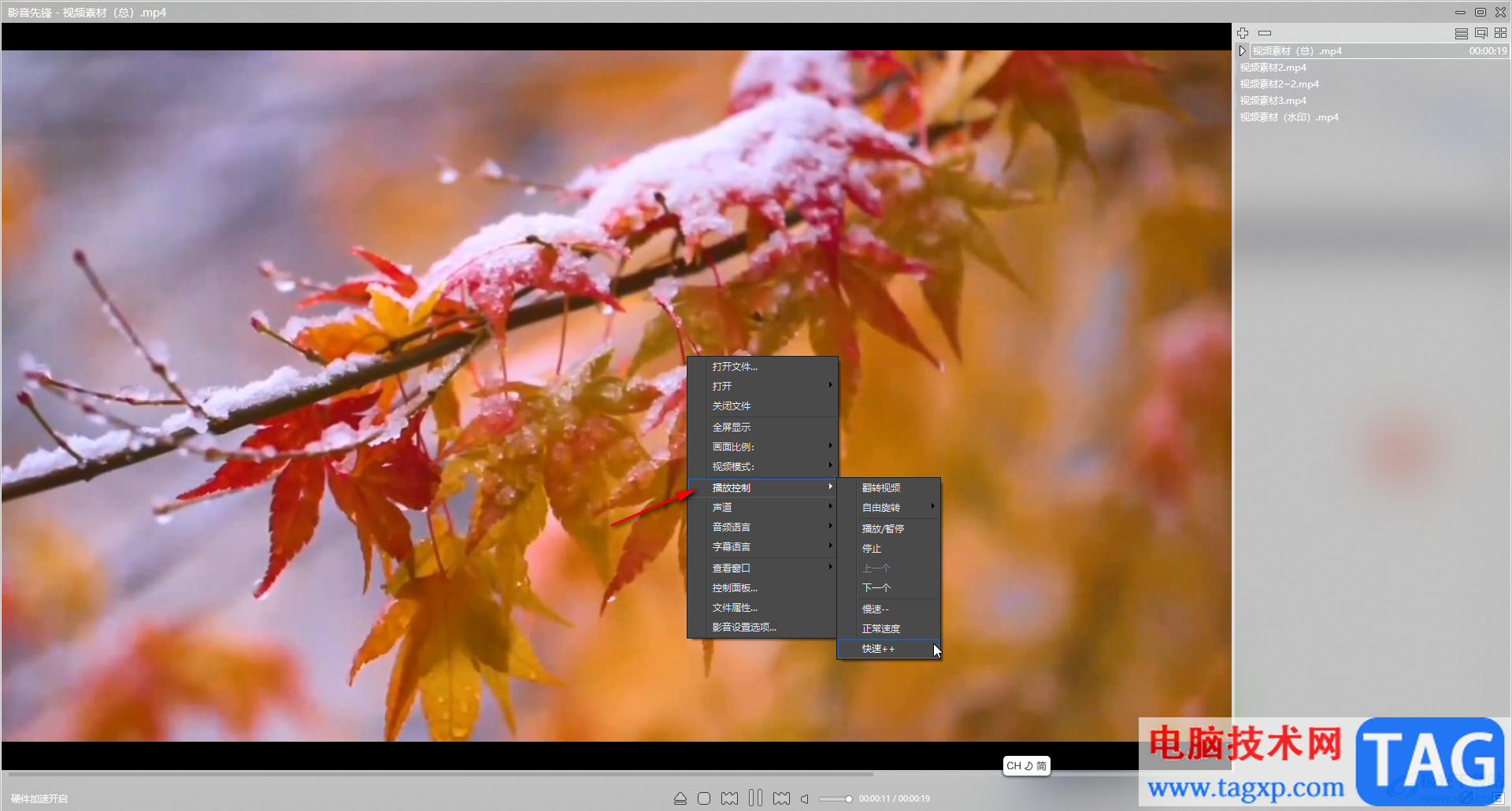Expand the 查看窗口 submenu
The height and width of the screenshot is (811, 1512).
point(762,568)
